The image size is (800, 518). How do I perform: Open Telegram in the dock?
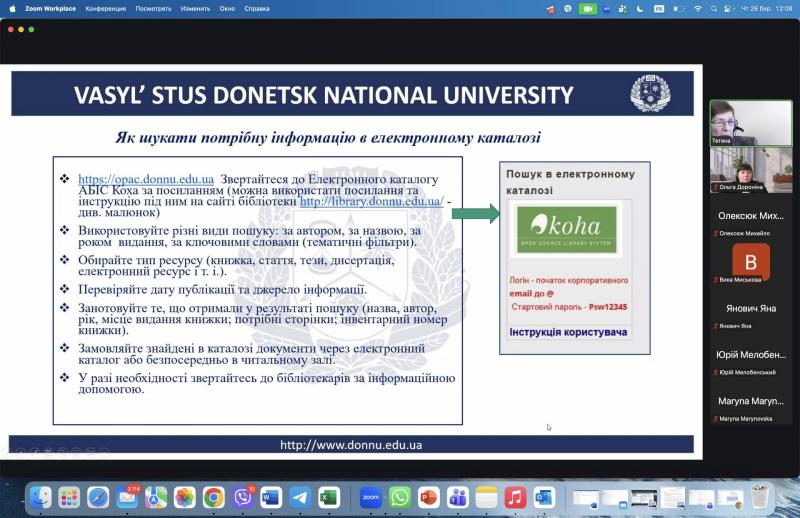(x=300, y=497)
